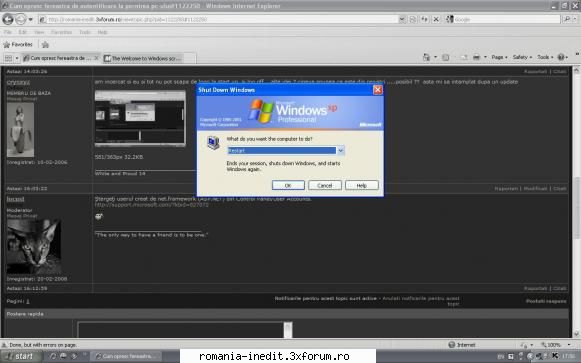Click the search magnifier icon
This screenshot has height=363, width=581.
566,19
